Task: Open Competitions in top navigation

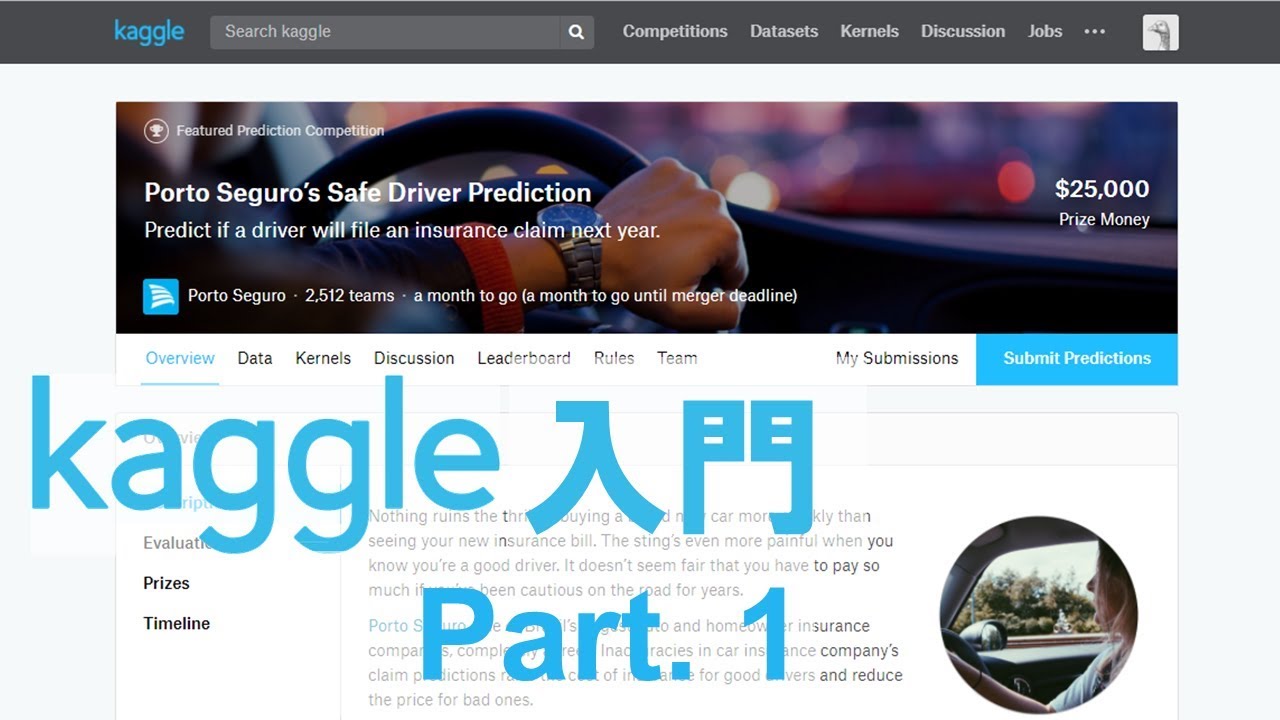Action: click(x=675, y=32)
